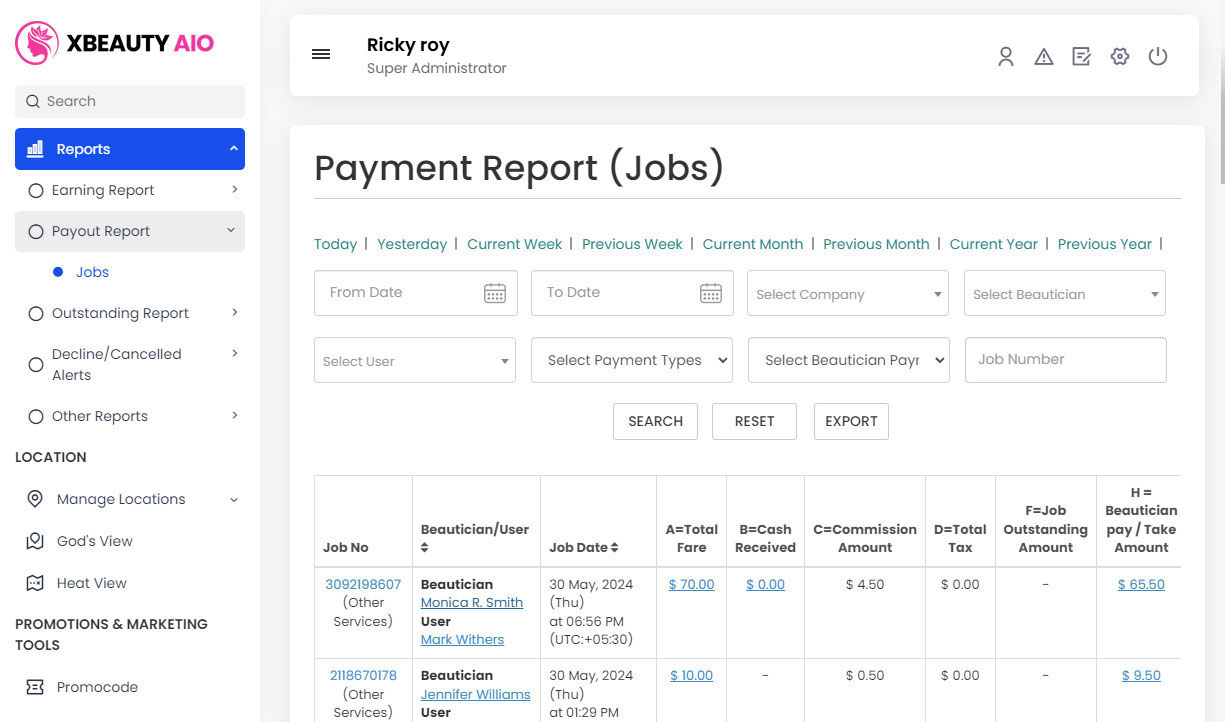Click inside the Job Number field
Screen dimensions: 1225x722
(1065, 360)
